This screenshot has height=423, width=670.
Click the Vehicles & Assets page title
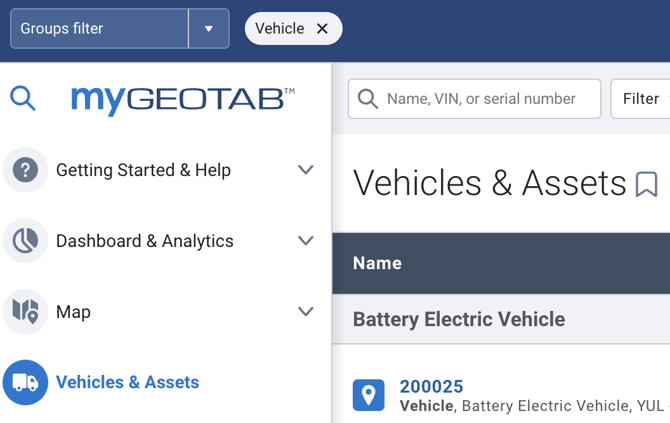click(490, 183)
